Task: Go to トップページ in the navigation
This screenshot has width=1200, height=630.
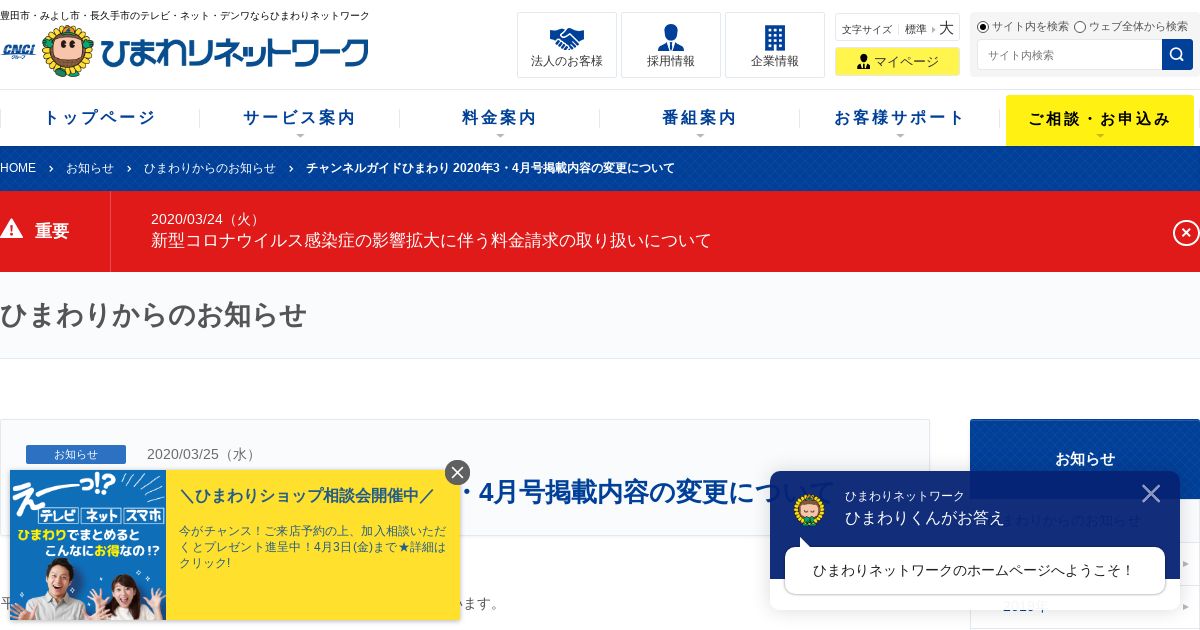Action: (x=100, y=118)
